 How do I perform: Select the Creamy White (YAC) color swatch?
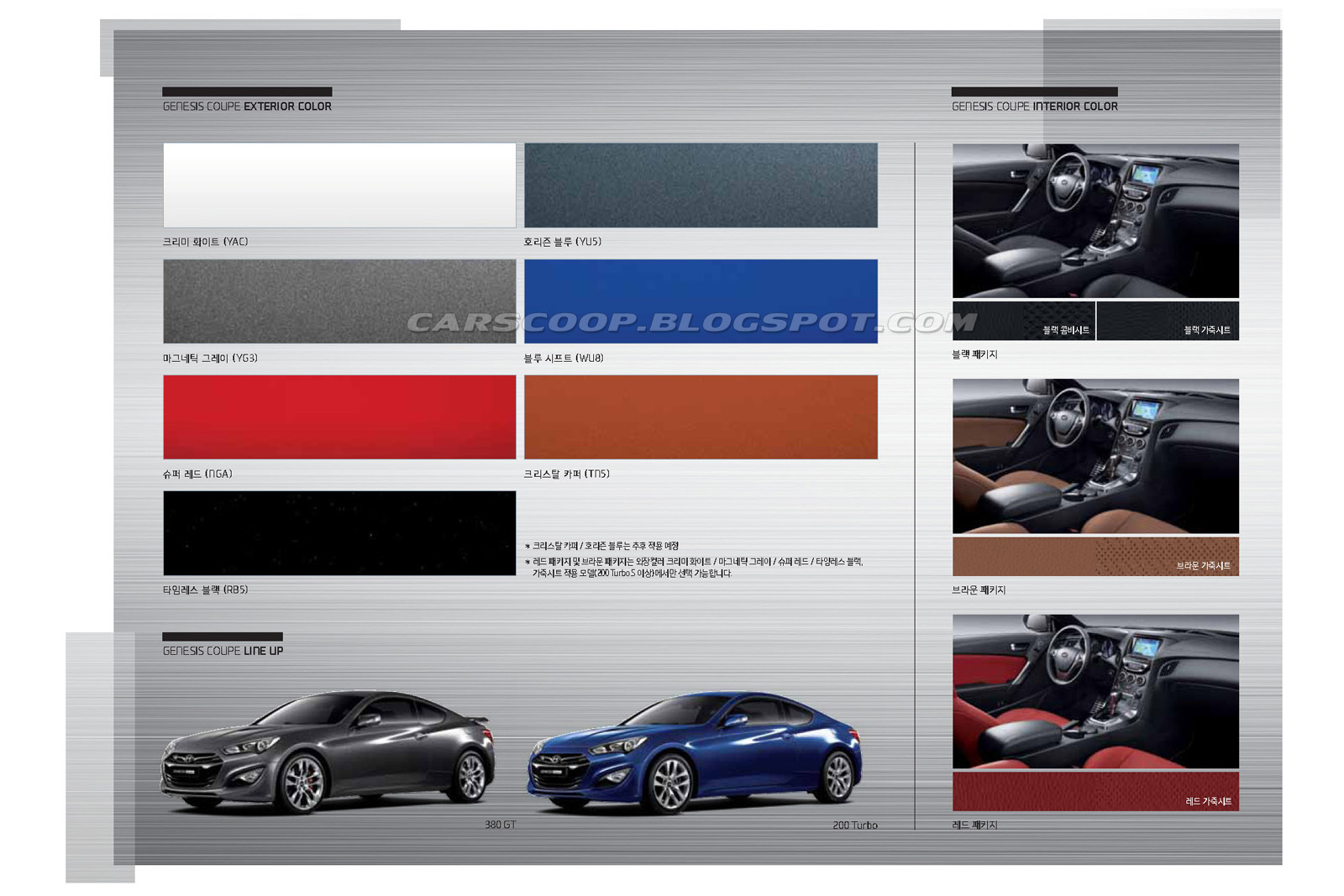(339, 185)
